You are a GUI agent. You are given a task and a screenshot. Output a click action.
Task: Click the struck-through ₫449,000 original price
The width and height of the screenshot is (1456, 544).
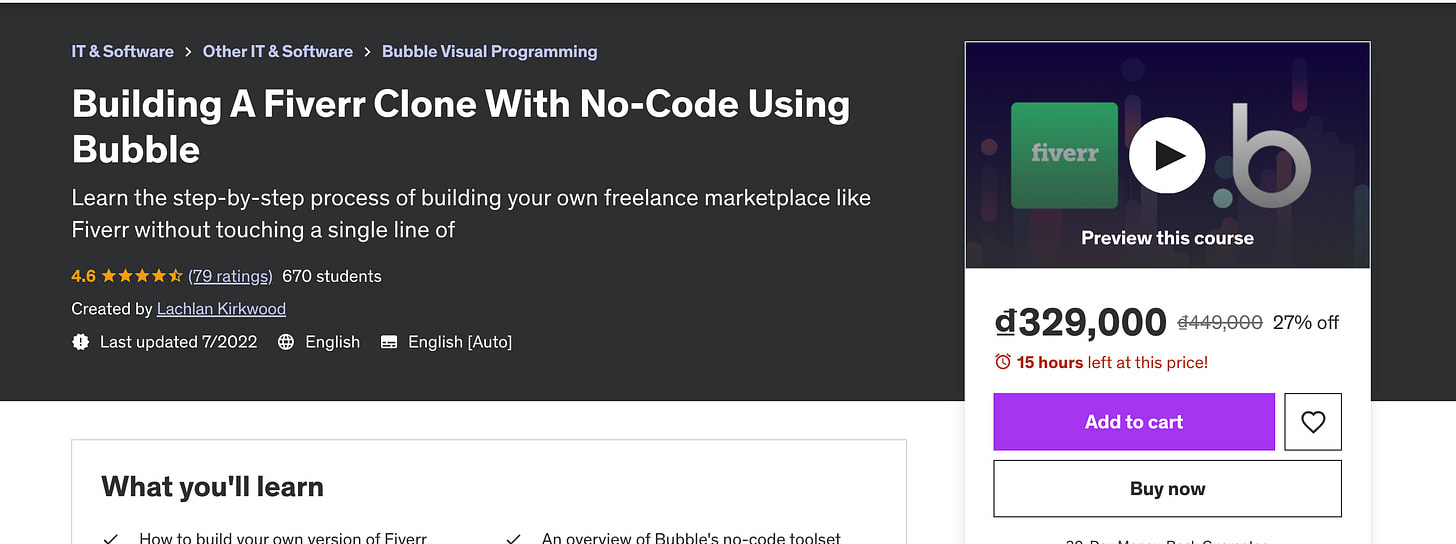pos(1220,323)
